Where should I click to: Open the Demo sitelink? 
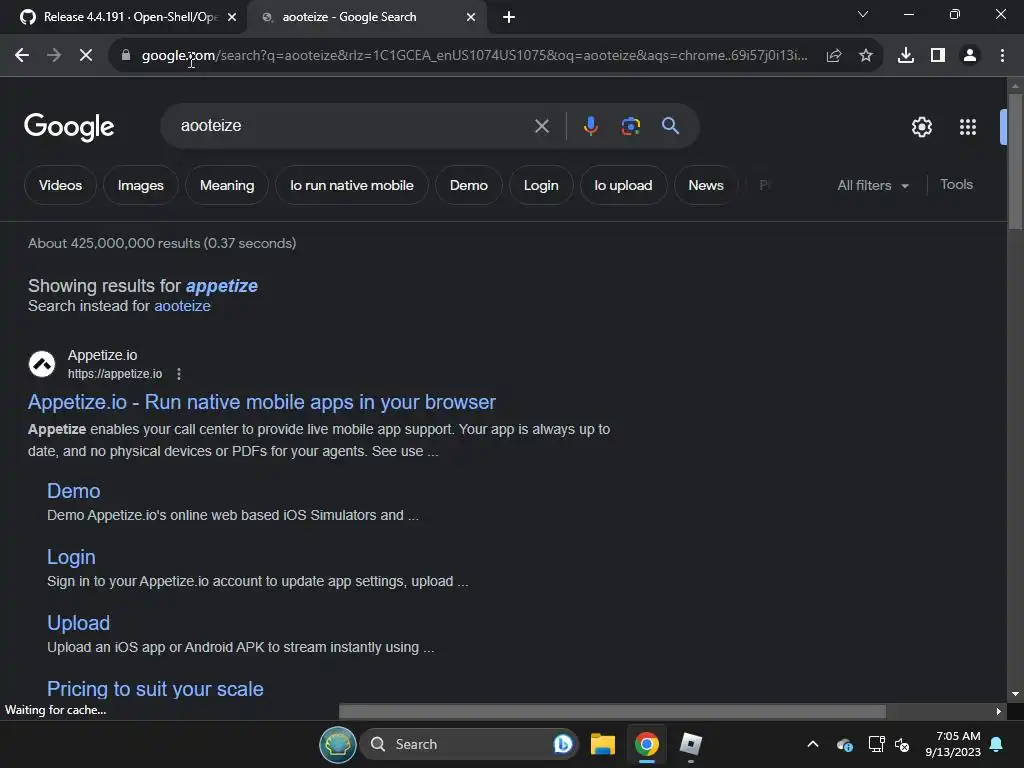tap(74, 491)
